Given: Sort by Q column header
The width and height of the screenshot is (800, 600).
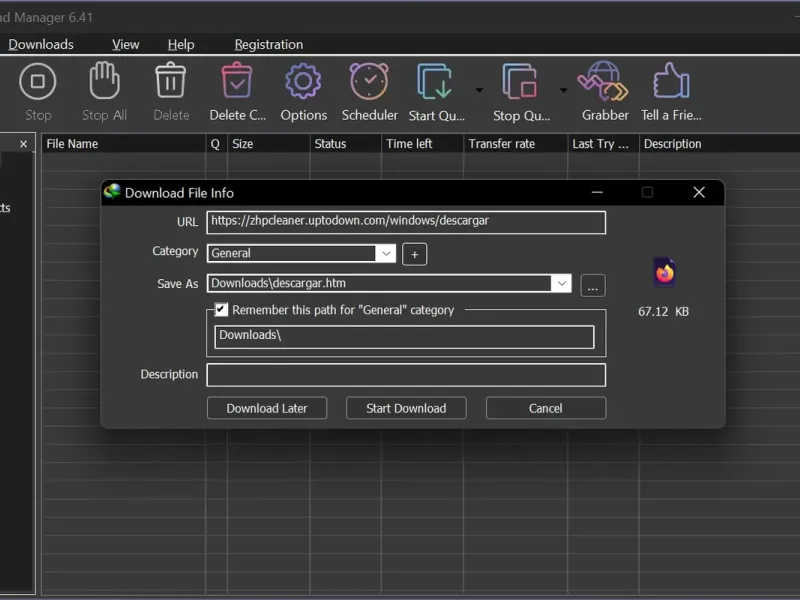Looking at the screenshot, I should click(216, 144).
